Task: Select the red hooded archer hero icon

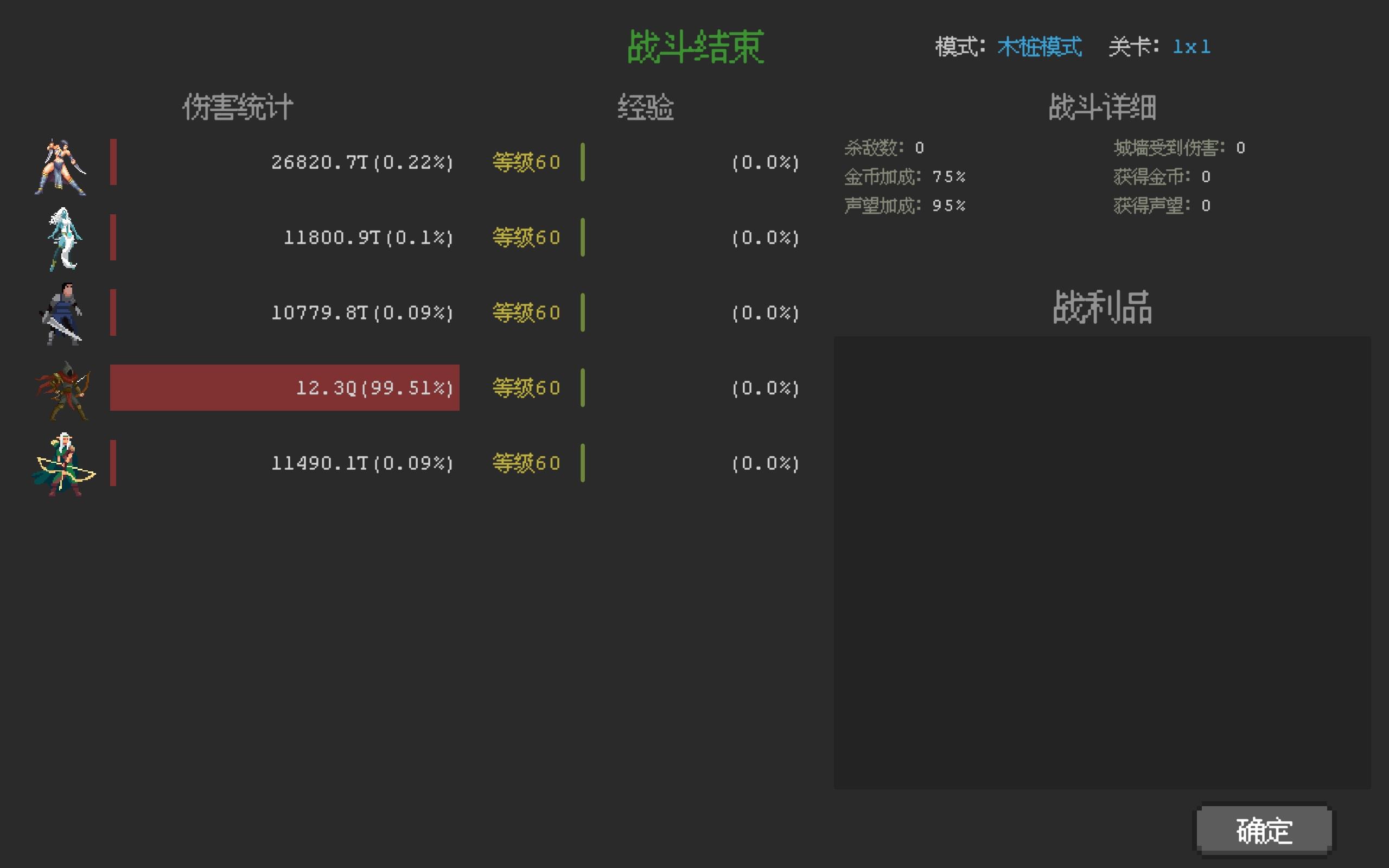Action: [x=63, y=391]
